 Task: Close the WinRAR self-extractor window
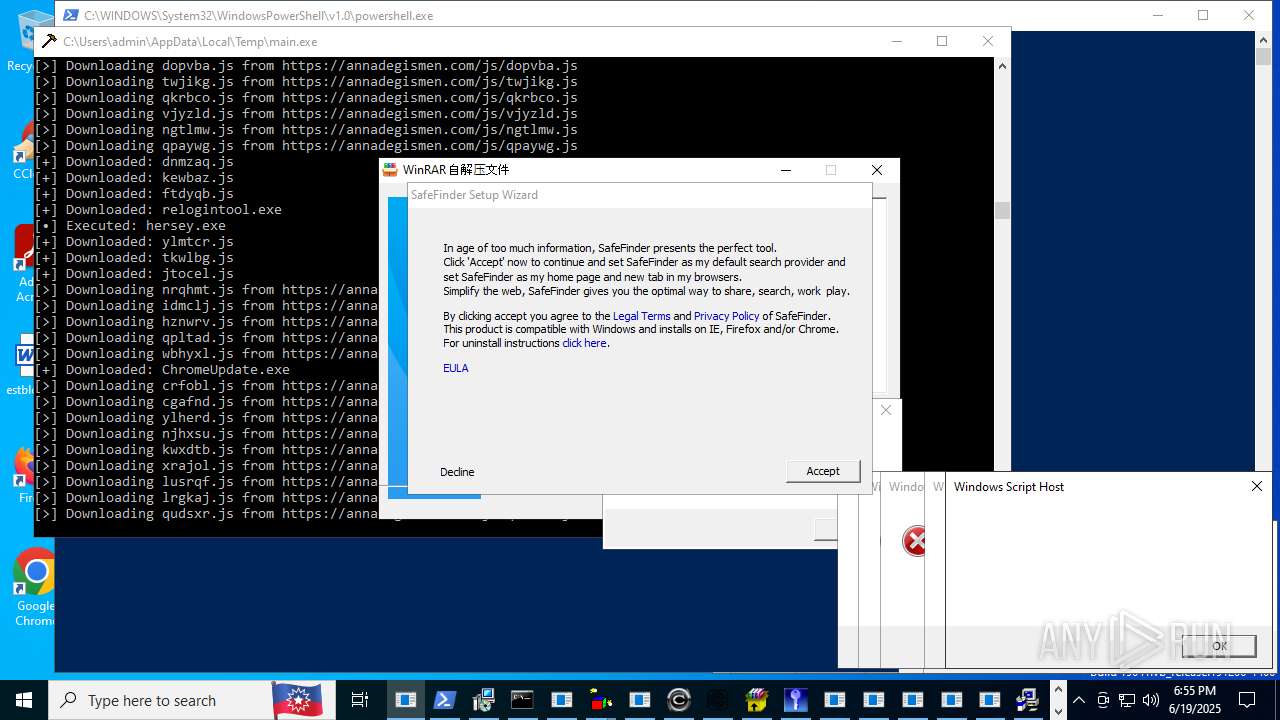[877, 170]
